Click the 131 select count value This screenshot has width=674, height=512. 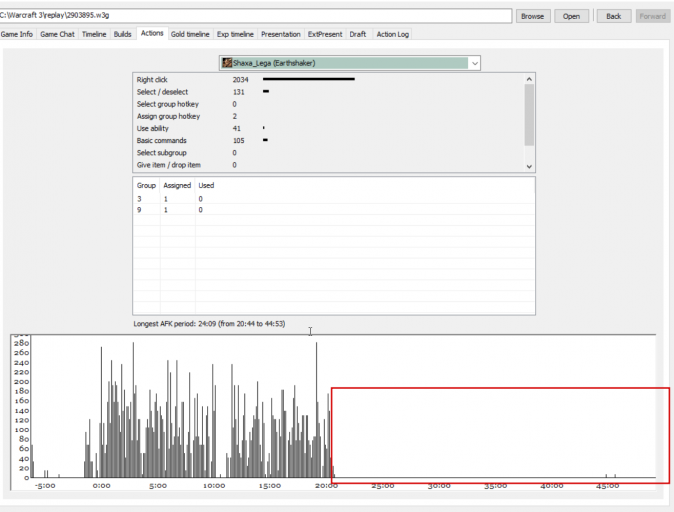(238, 92)
